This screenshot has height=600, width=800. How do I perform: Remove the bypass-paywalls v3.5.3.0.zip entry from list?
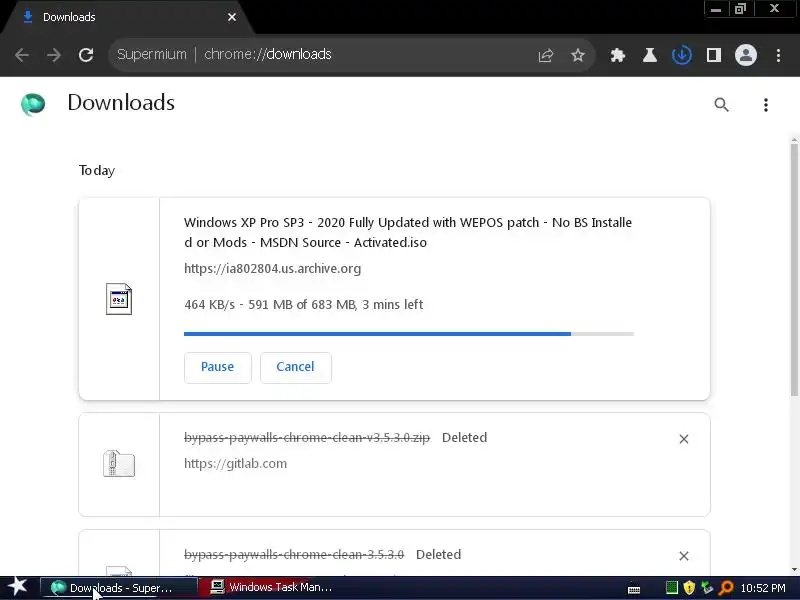point(684,439)
